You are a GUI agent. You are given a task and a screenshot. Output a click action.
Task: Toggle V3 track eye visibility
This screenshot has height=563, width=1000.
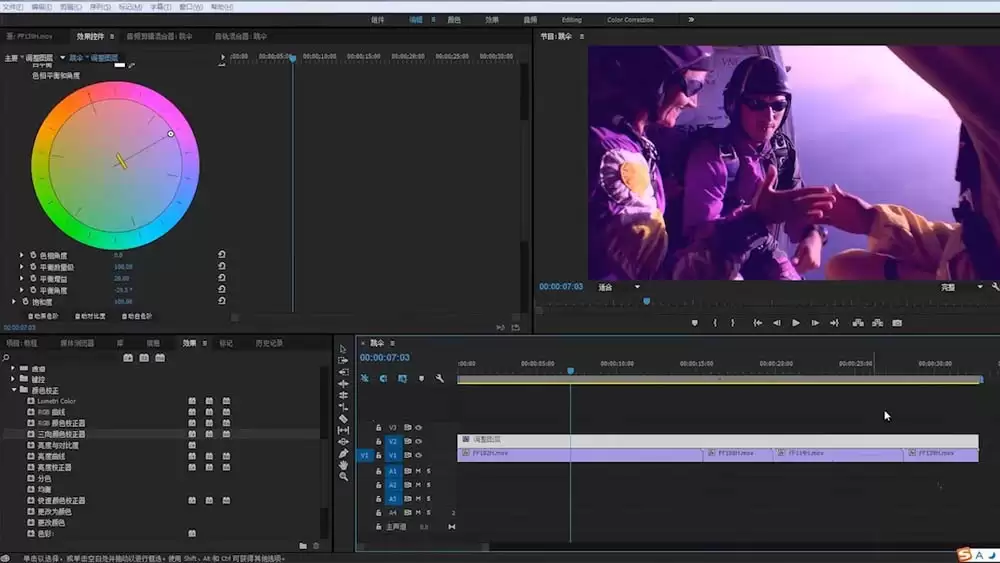(418, 428)
